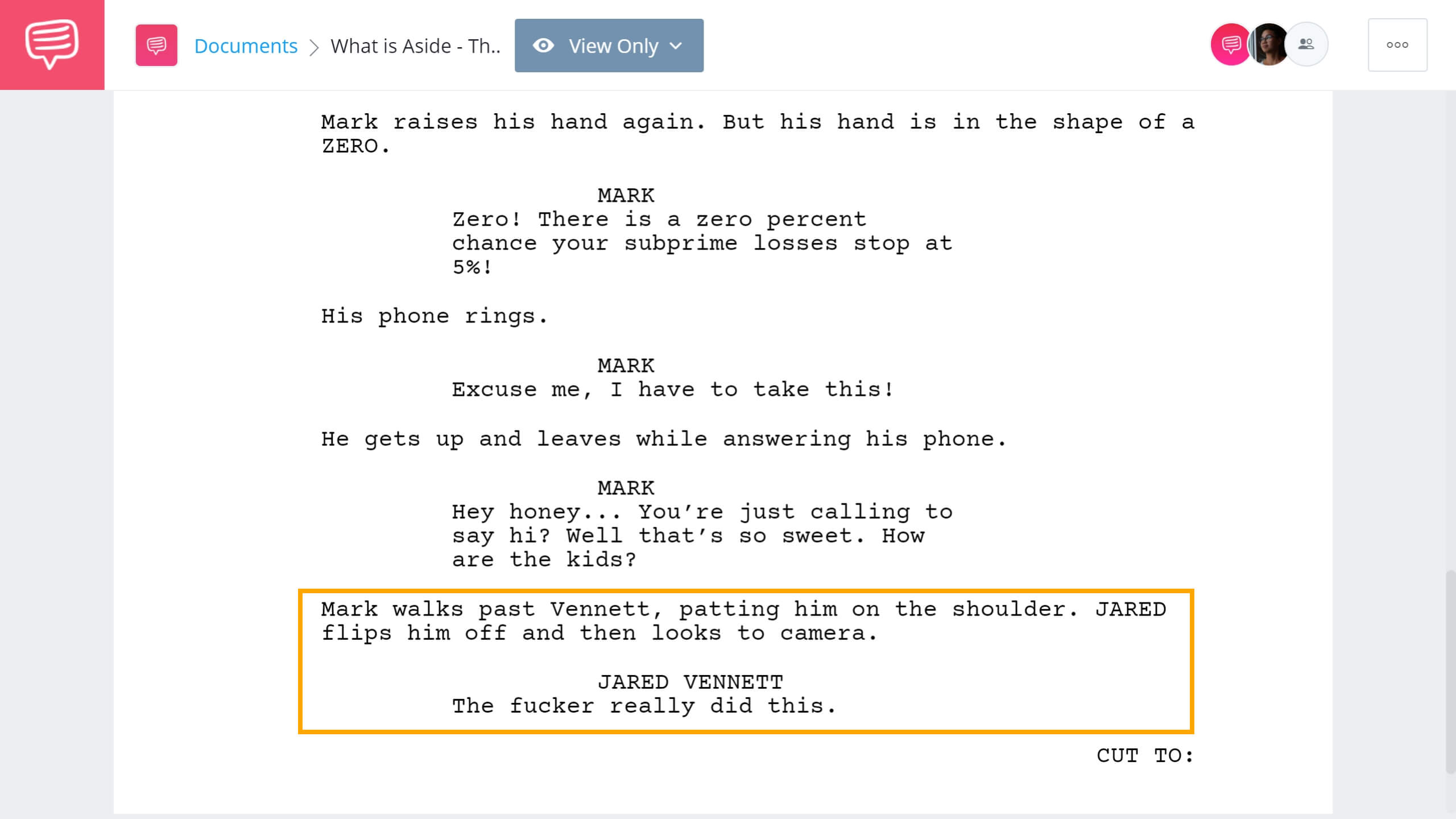Expand the Documents breadcrumb navigation
This screenshot has width=1456, height=819.
click(245, 45)
